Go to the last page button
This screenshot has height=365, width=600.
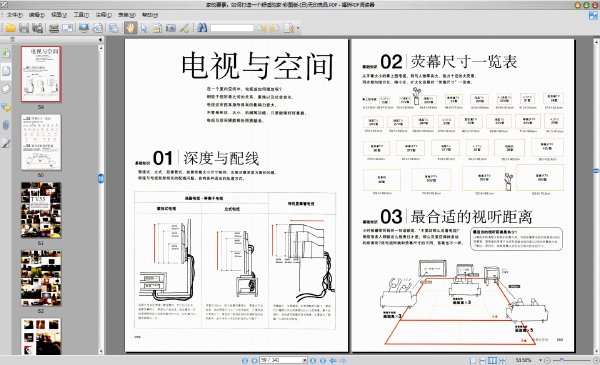click(x=323, y=360)
